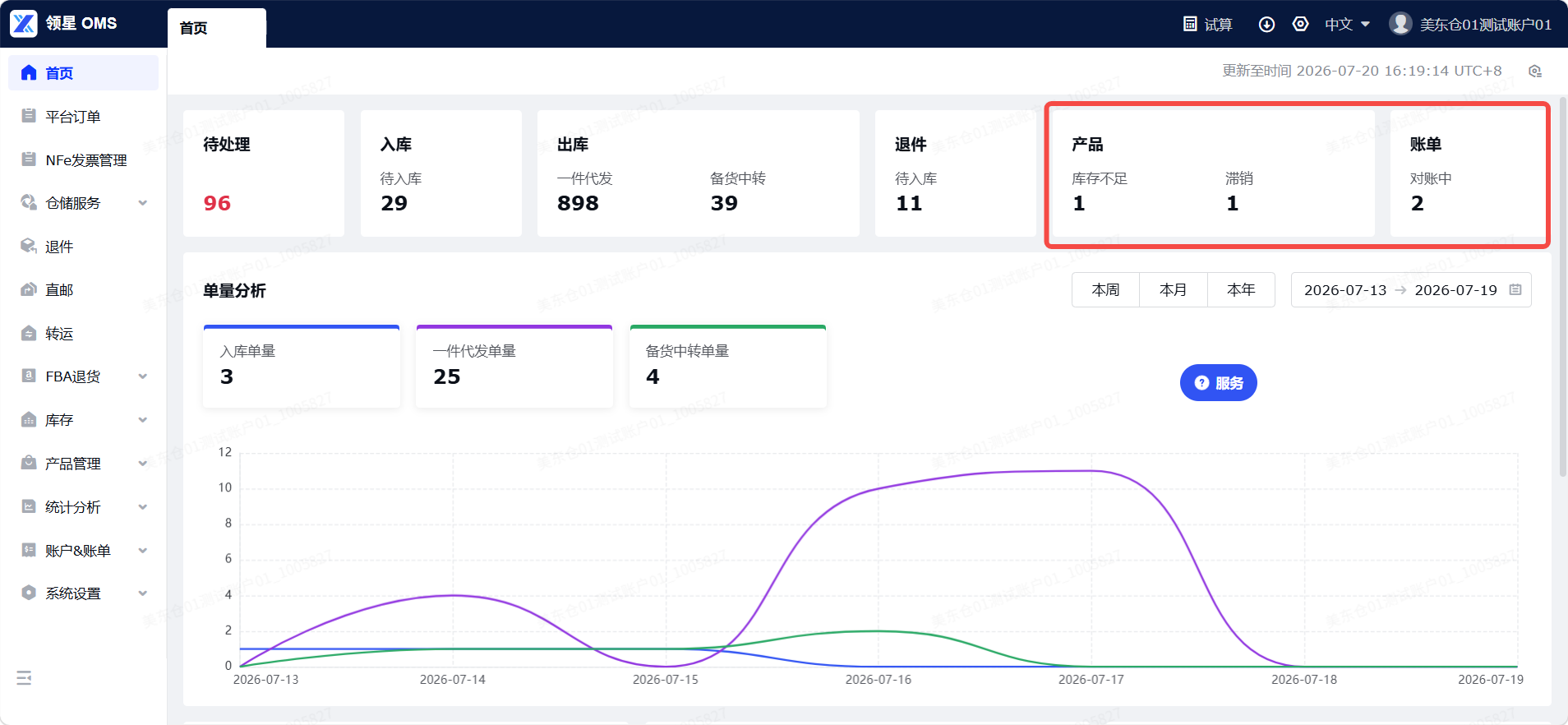This screenshot has width=1568, height=725.
Task: Click the 2026-07-16 chart axis label
Action: 878,680
